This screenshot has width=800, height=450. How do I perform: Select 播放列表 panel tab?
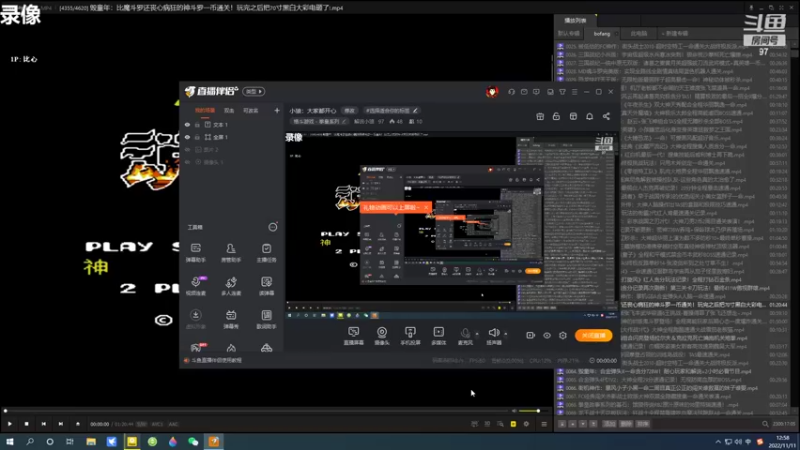[x=575, y=20]
